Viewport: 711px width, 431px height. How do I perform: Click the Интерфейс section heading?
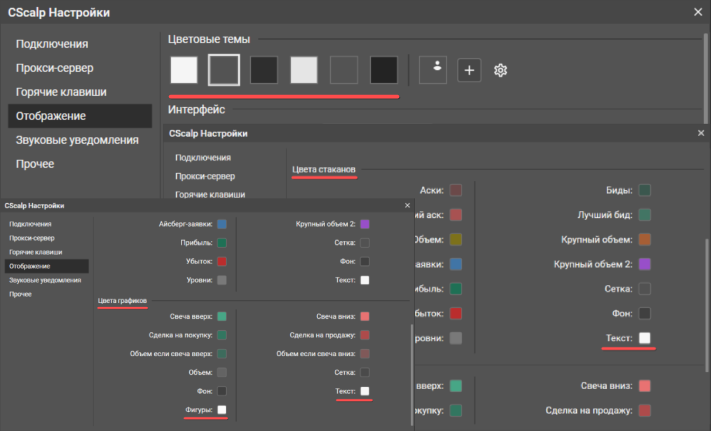pyautogui.click(x=196, y=109)
